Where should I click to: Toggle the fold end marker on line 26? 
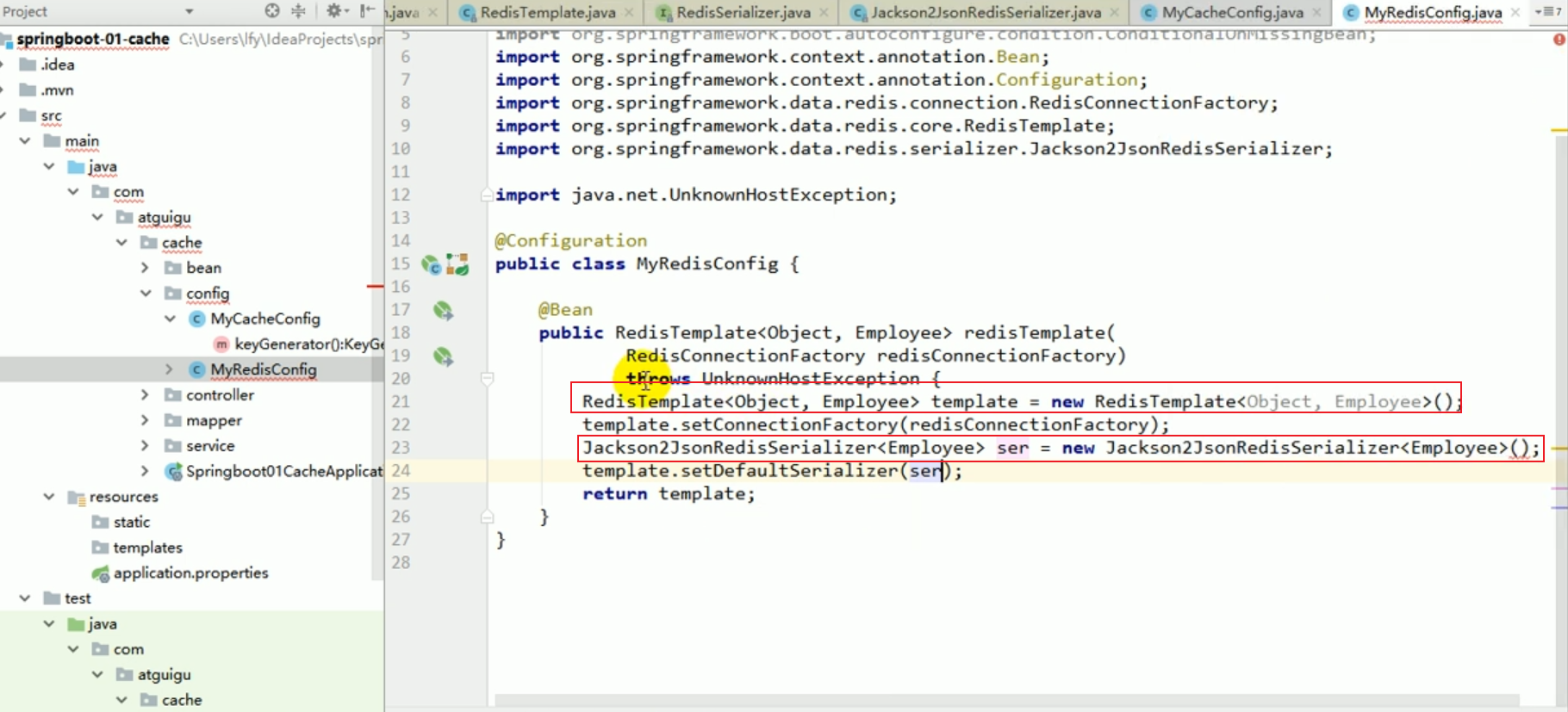click(x=488, y=517)
